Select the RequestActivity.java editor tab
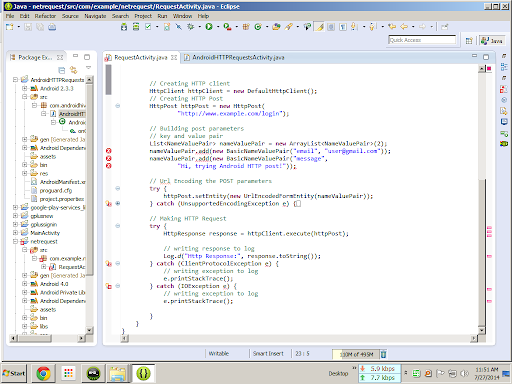 [141, 58]
